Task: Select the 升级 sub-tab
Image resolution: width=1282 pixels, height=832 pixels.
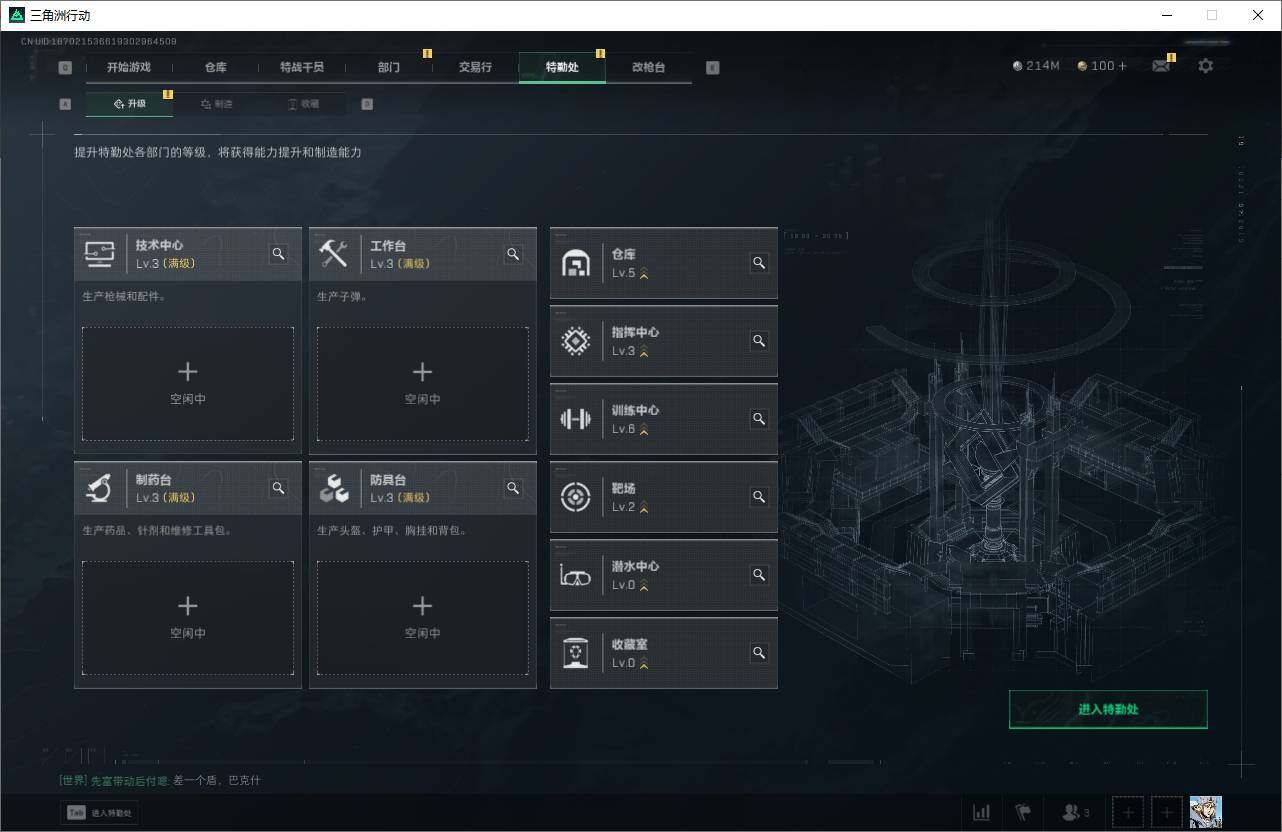Action: pyautogui.click(x=129, y=104)
